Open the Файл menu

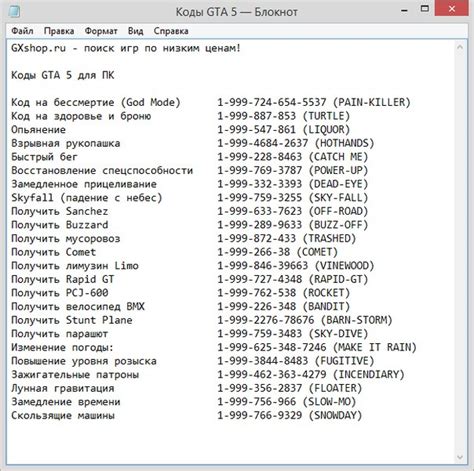coord(22,31)
